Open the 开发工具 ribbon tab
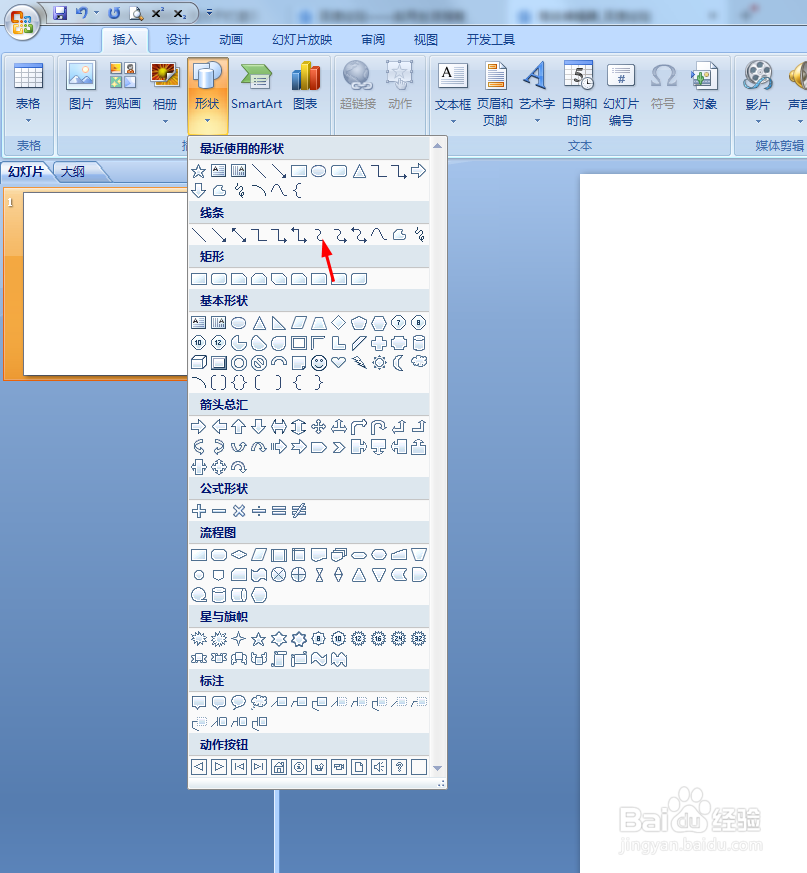This screenshot has height=873, width=807. [491, 40]
